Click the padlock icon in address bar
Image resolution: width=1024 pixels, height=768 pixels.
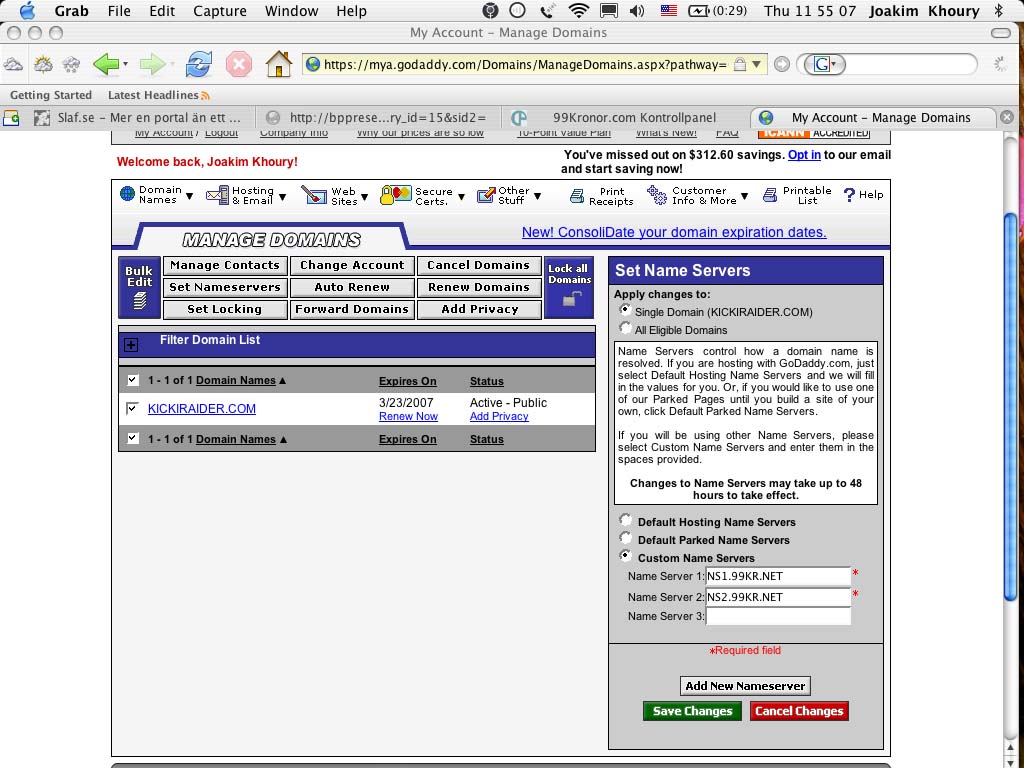(739, 64)
